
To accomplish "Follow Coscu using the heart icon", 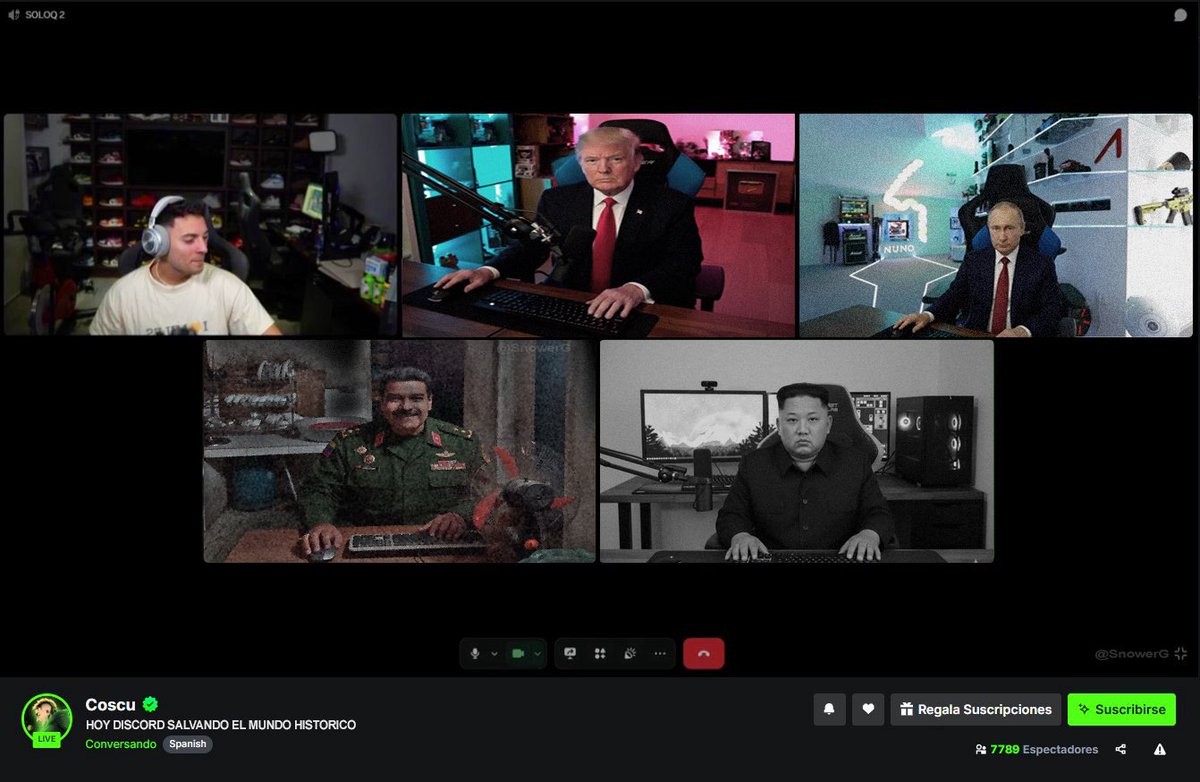I will [x=867, y=709].
